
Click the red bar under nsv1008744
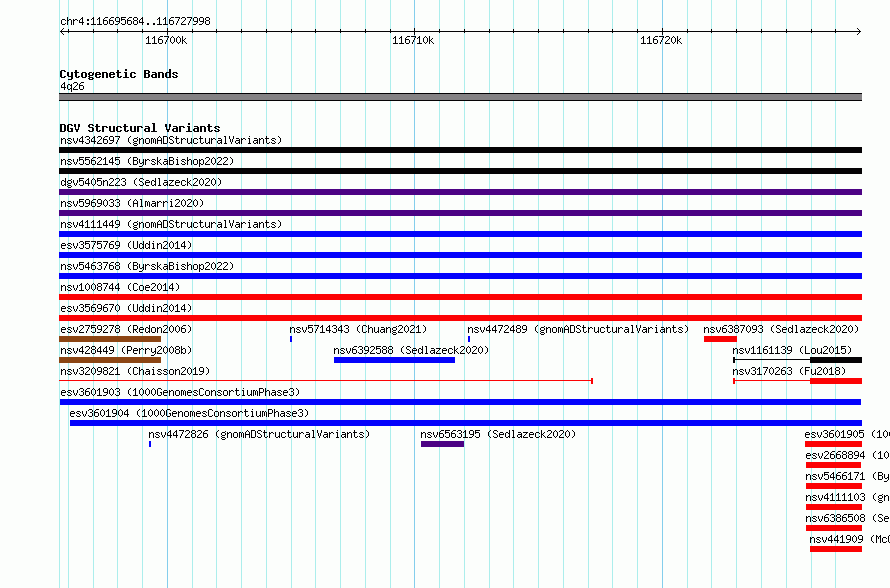click(460, 297)
